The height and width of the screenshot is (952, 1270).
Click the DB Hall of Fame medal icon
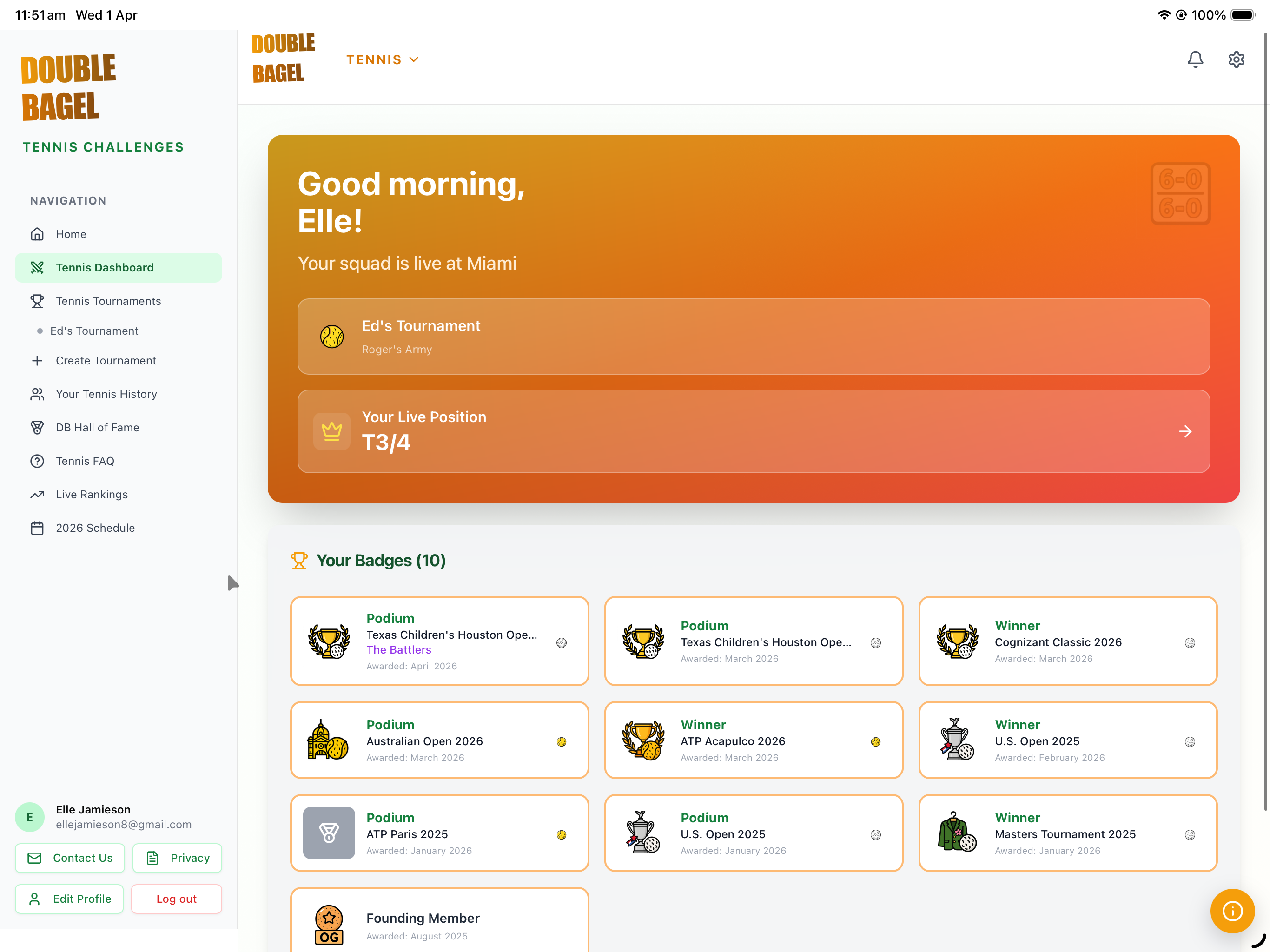pyautogui.click(x=37, y=427)
